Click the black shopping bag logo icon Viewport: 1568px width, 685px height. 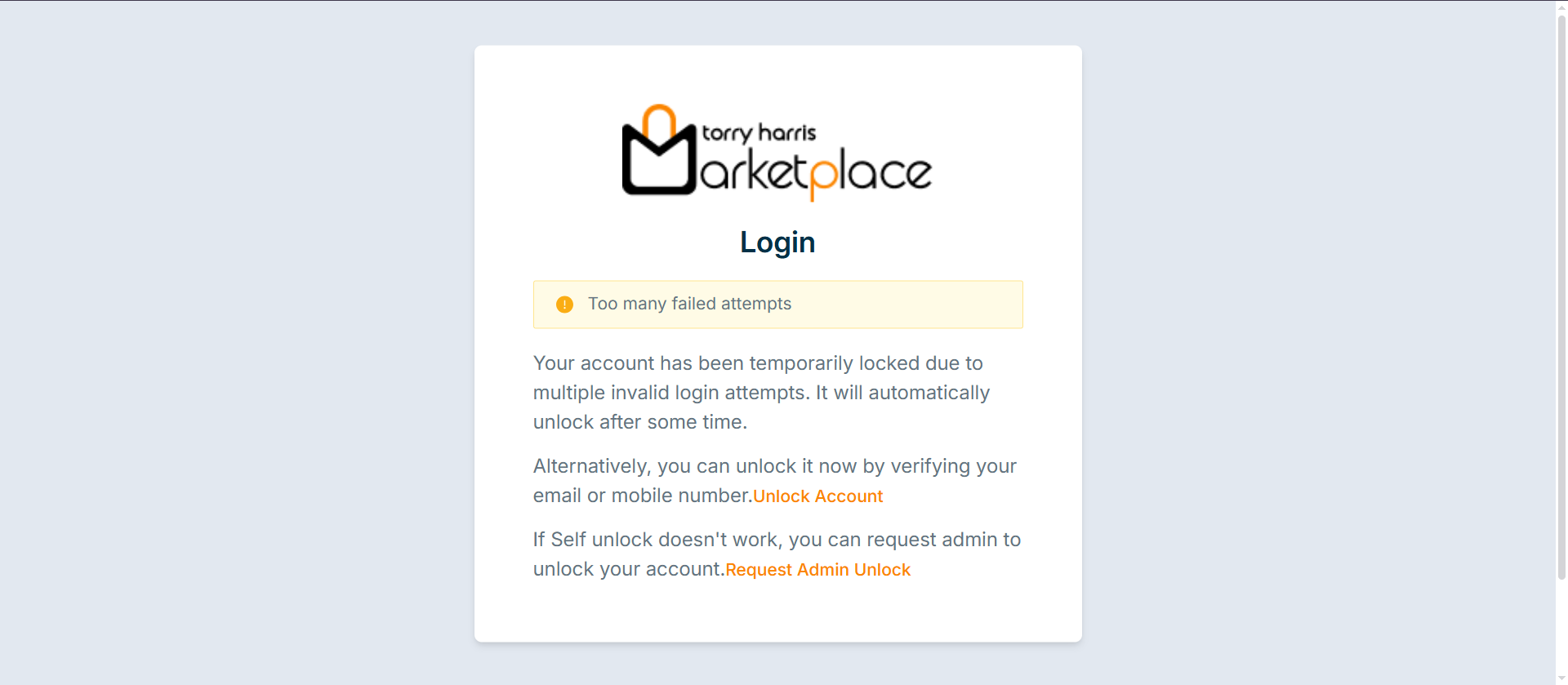(x=659, y=159)
